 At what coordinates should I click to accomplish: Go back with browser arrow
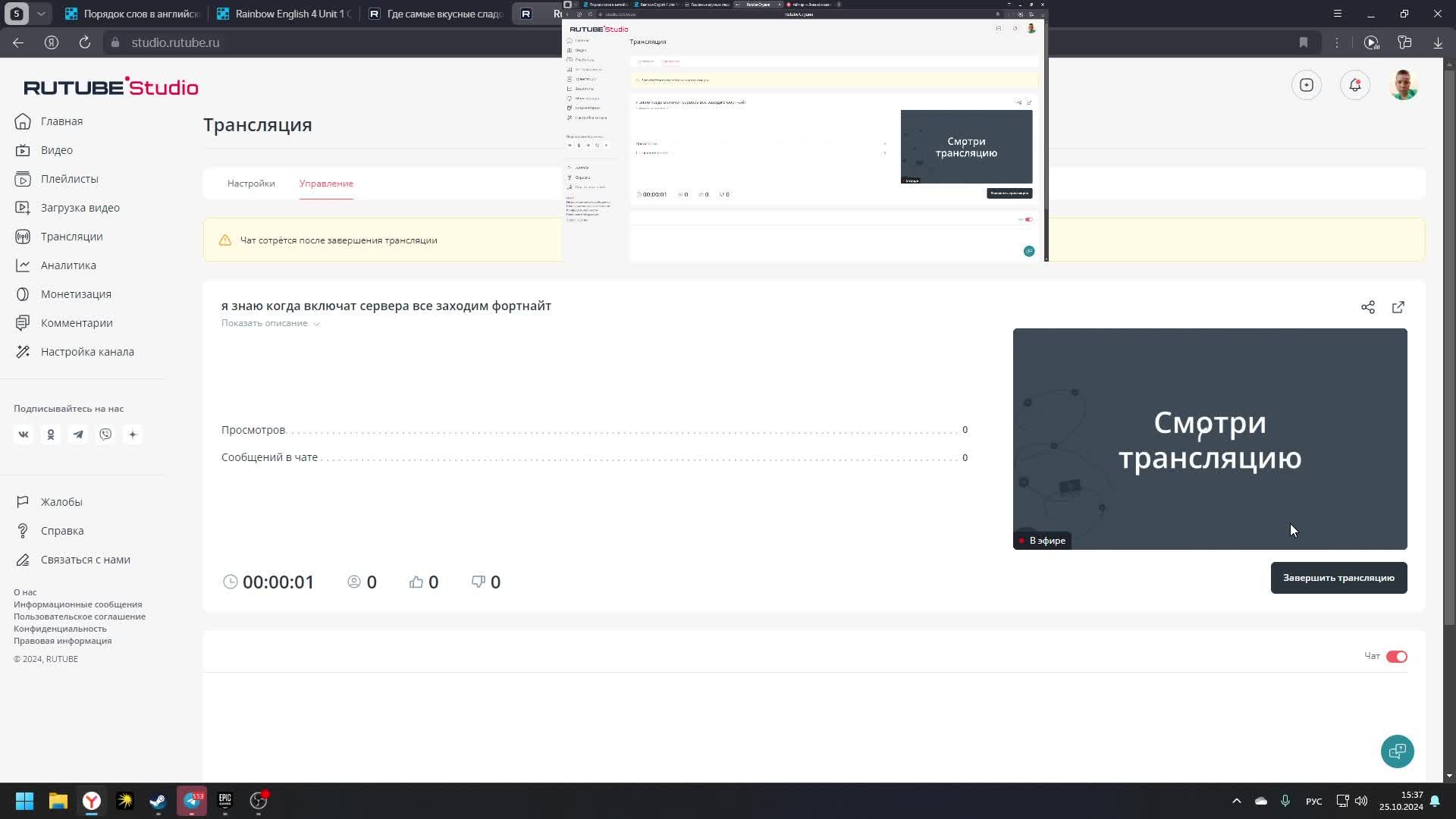[18, 42]
